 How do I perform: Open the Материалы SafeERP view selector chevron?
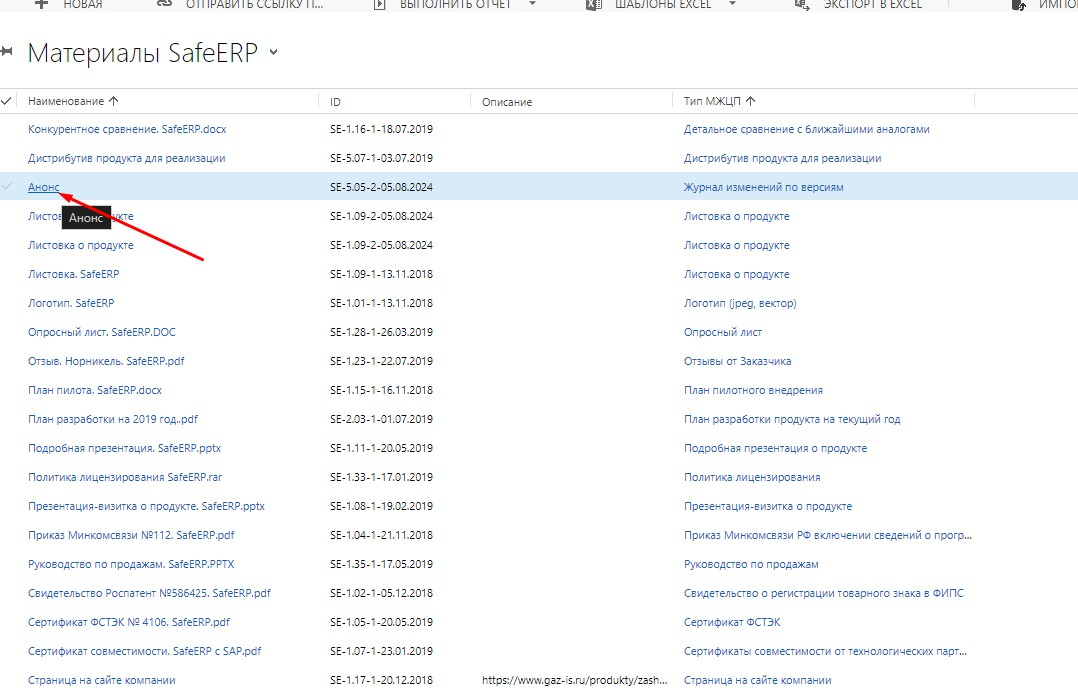tap(274, 52)
